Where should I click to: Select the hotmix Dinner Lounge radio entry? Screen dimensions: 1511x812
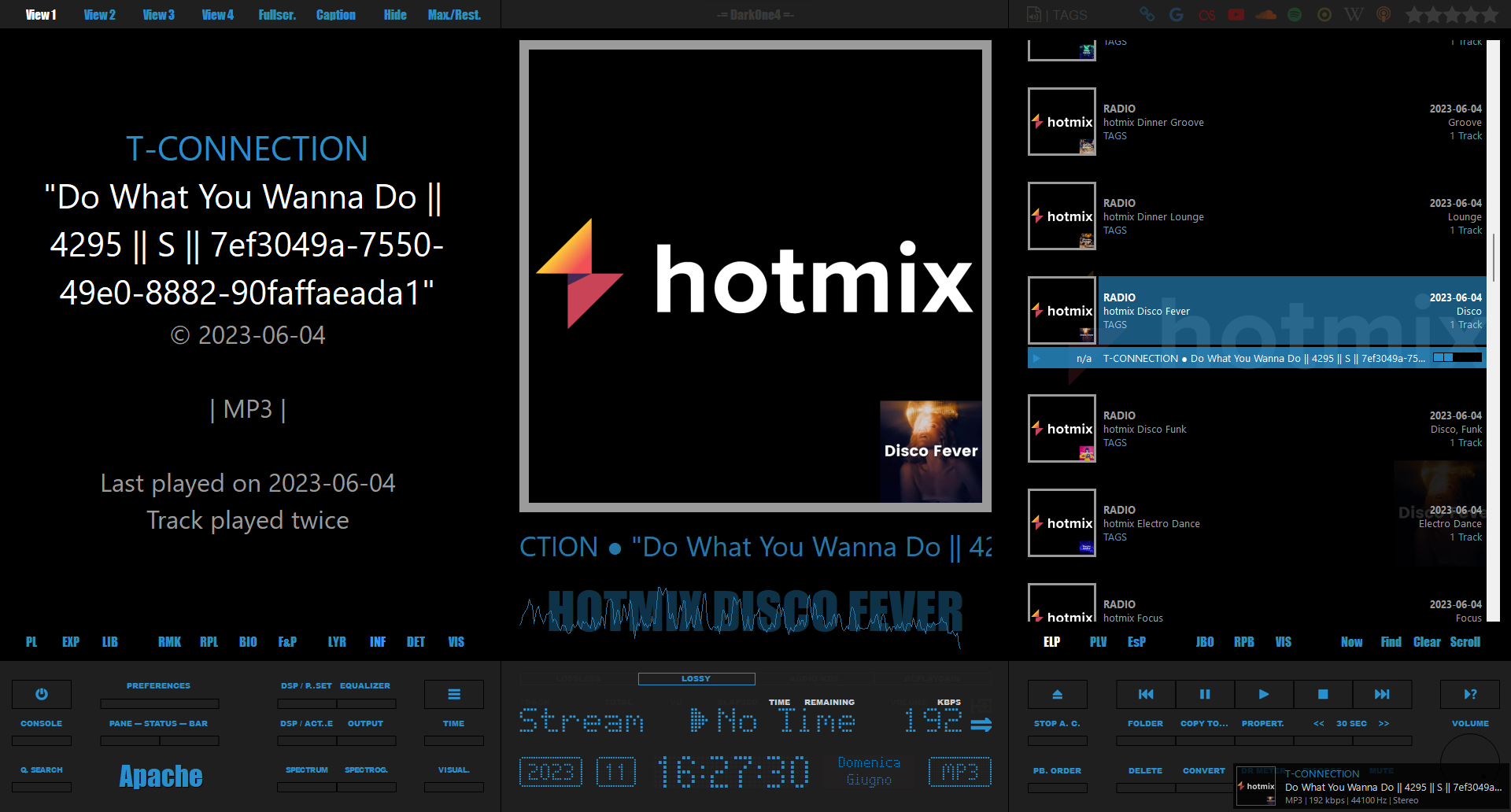click(x=1257, y=216)
